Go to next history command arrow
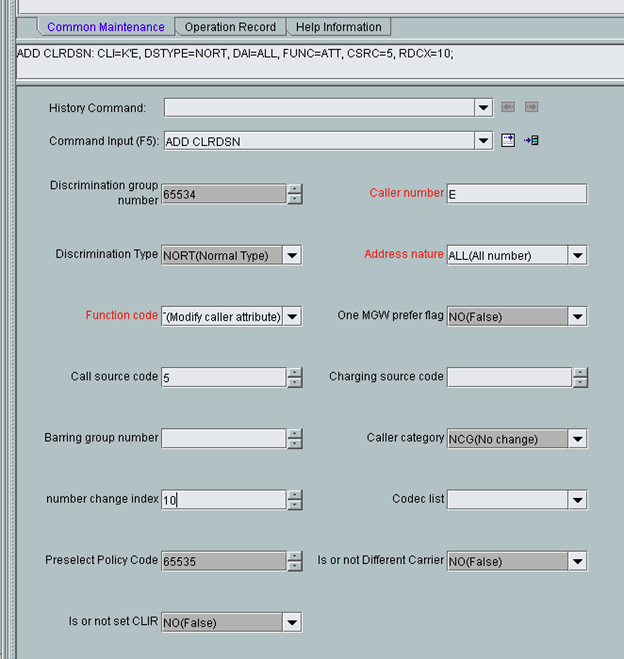 (x=531, y=107)
